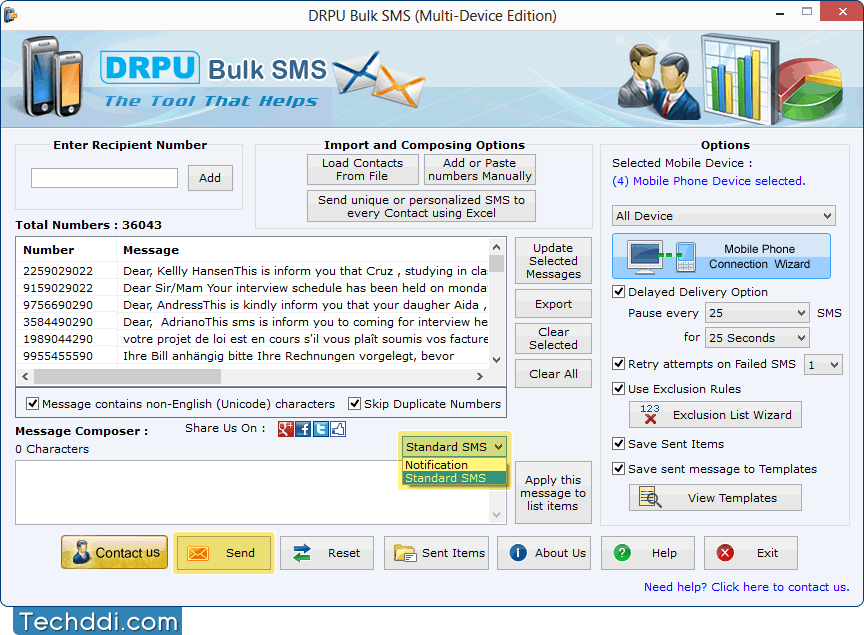Screen dimensions: 864x635
Task: Click the blue info icon on About Us
Action: [518, 552]
